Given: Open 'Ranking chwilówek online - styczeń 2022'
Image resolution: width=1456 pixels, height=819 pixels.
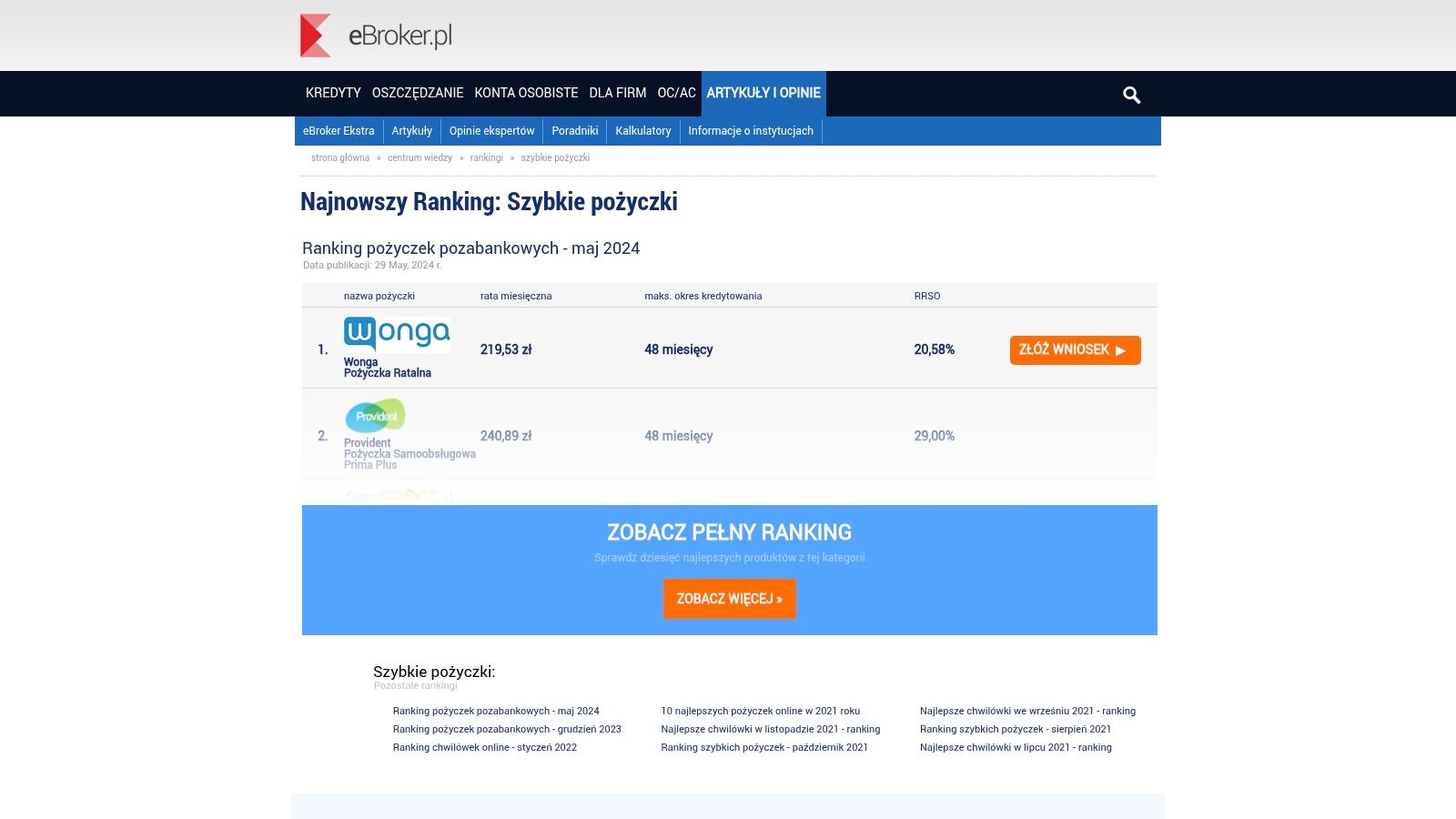Looking at the screenshot, I should [x=485, y=747].
